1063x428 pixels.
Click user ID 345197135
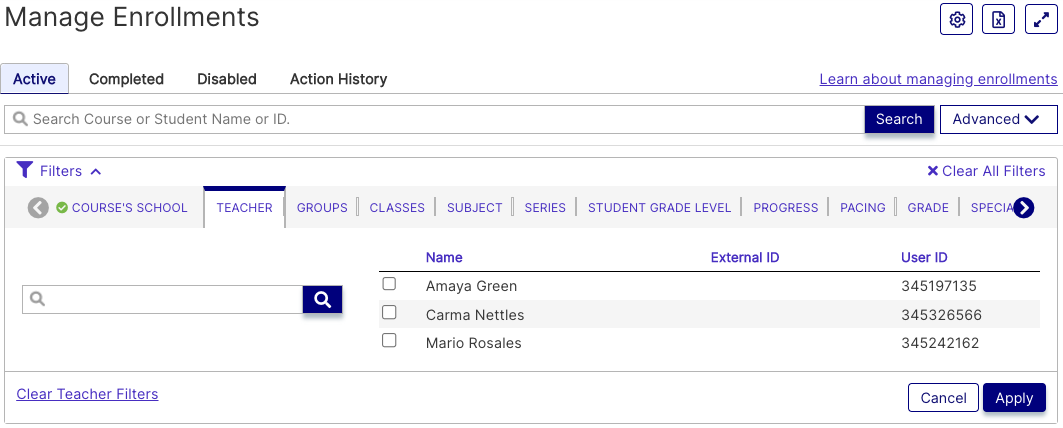pyautogui.click(x=939, y=286)
